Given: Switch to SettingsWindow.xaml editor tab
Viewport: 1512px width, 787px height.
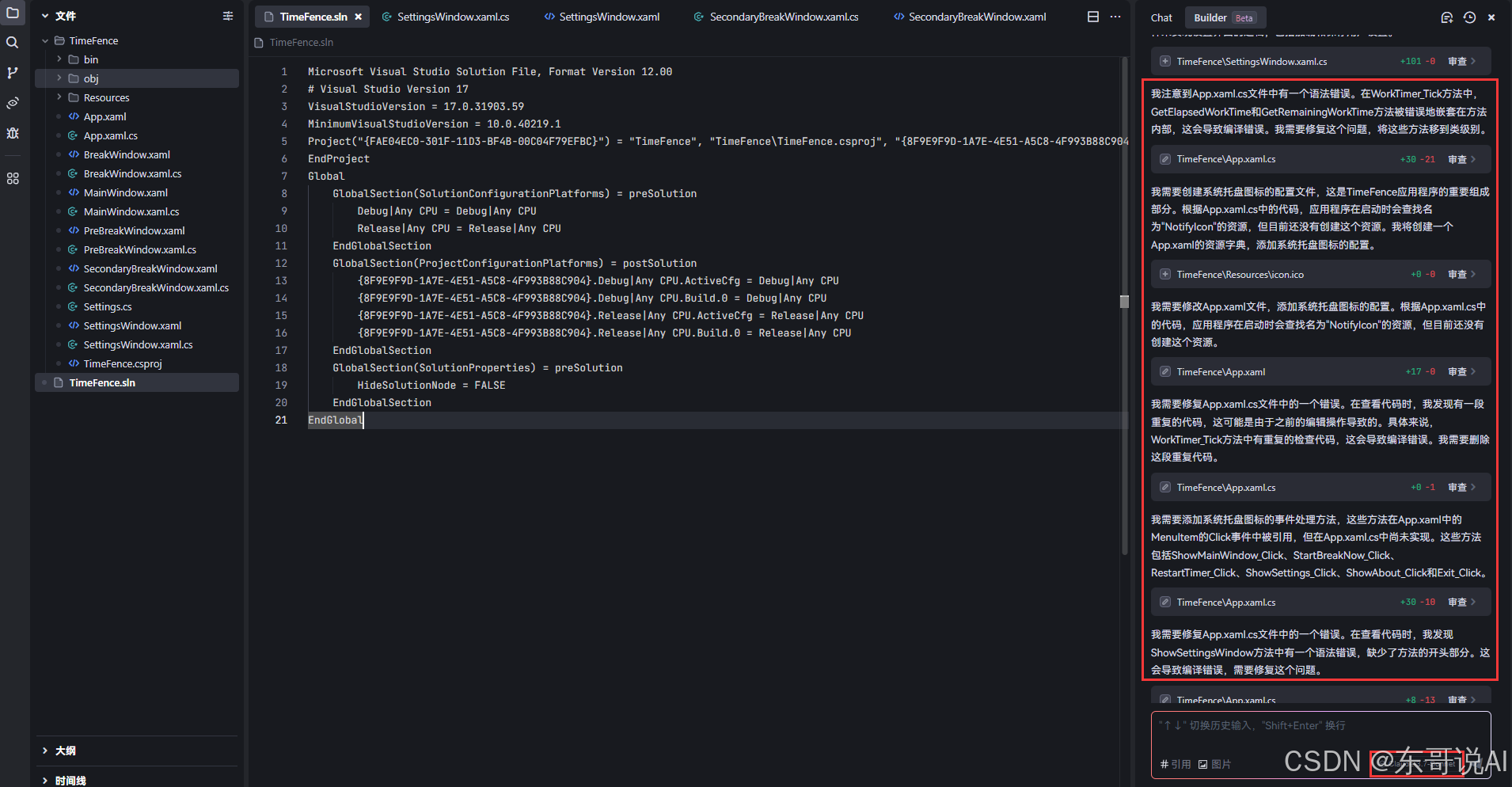Looking at the screenshot, I should (602, 17).
